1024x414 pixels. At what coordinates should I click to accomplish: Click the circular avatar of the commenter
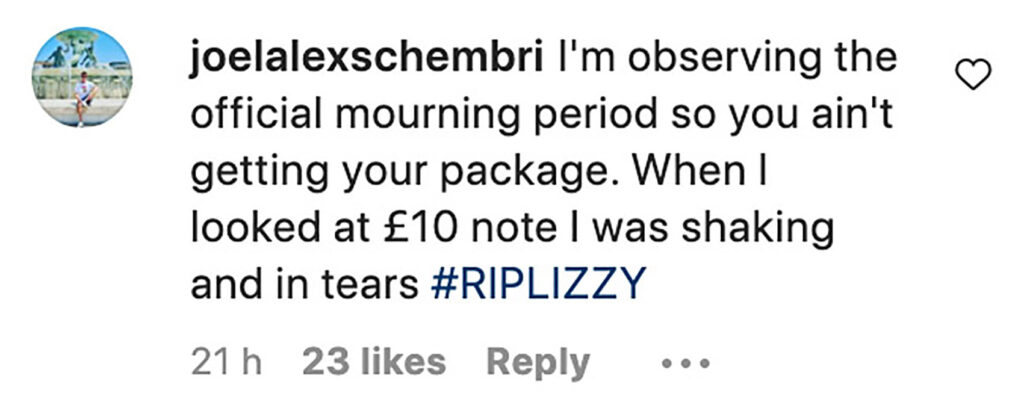click(x=81, y=76)
